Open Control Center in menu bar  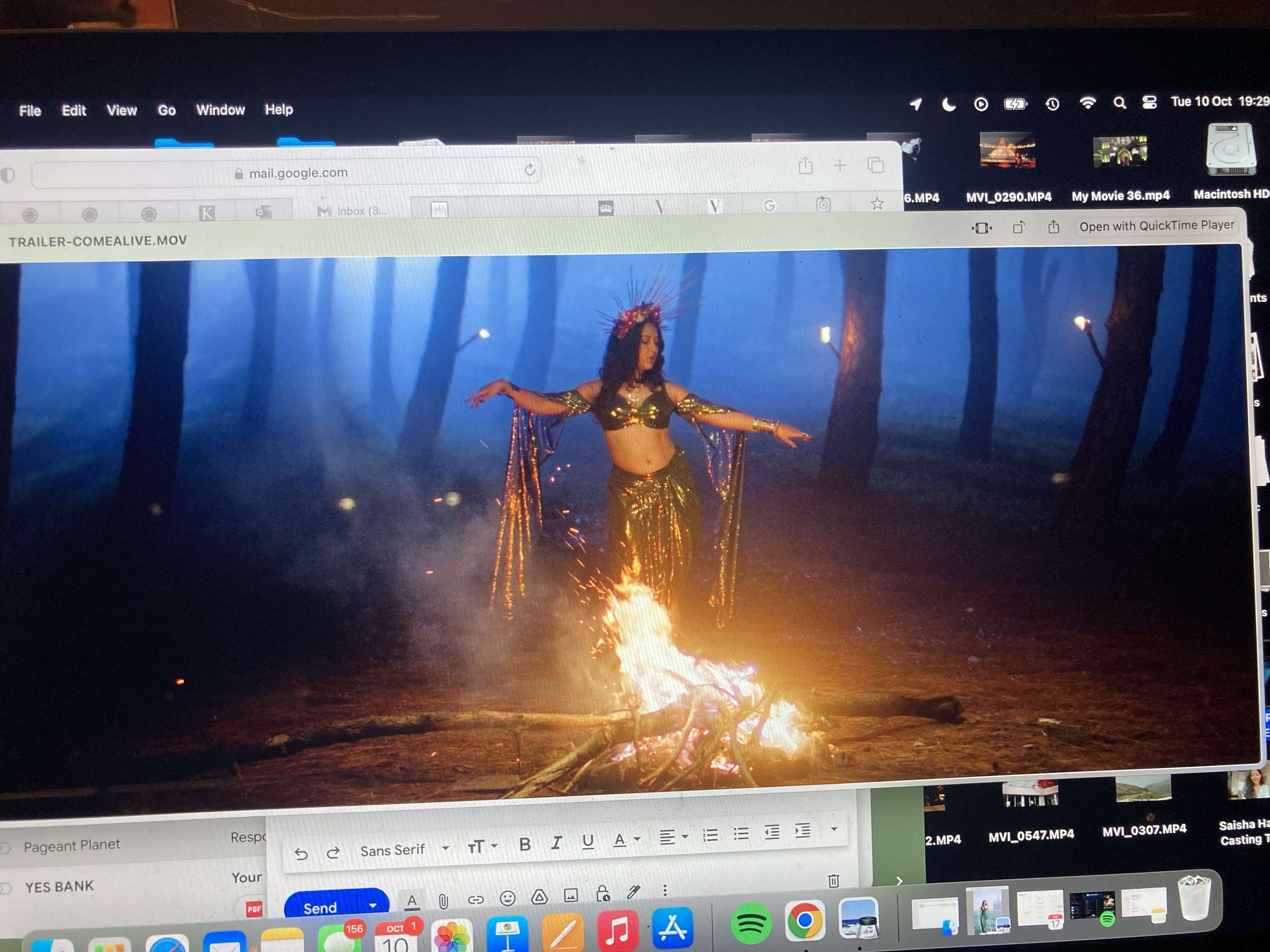coord(1149,103)
